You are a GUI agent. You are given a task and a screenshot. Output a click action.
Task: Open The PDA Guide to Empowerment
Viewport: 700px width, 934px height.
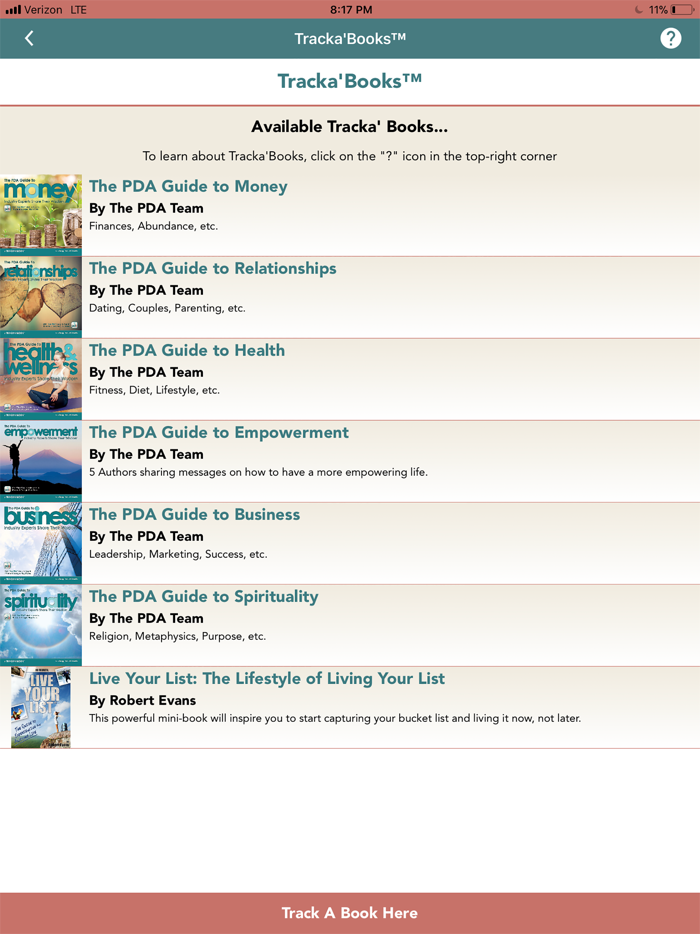[x=218, y=432]
